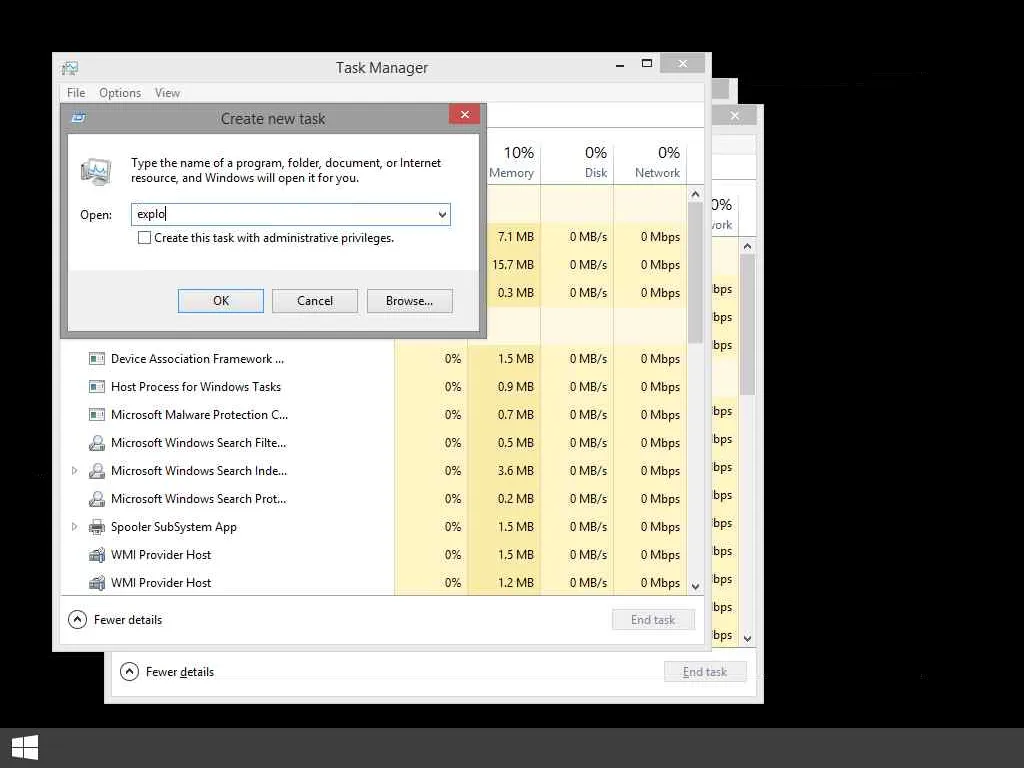Click the Spooler SubSystem App printer icon
Screen dimensions: 1024x768
(x=97, y=527)
